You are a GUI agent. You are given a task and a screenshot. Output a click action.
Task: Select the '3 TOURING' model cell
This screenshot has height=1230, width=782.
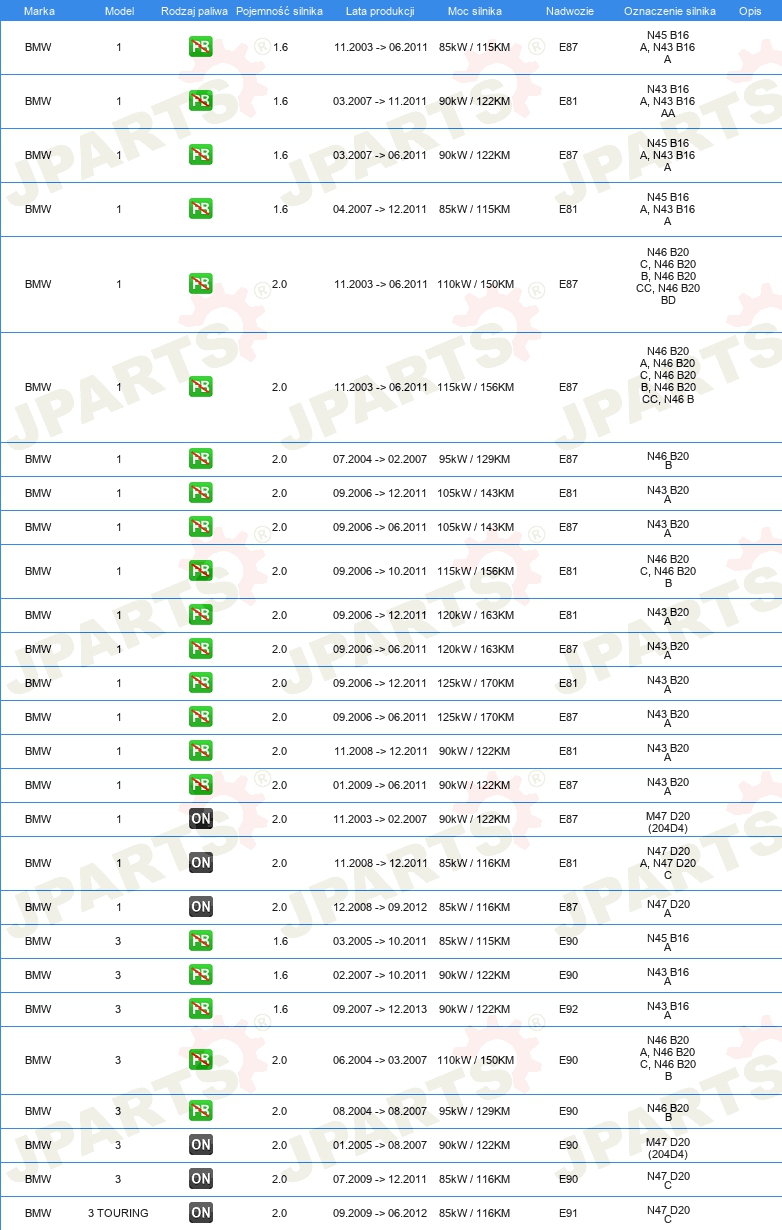(118, 1213)
